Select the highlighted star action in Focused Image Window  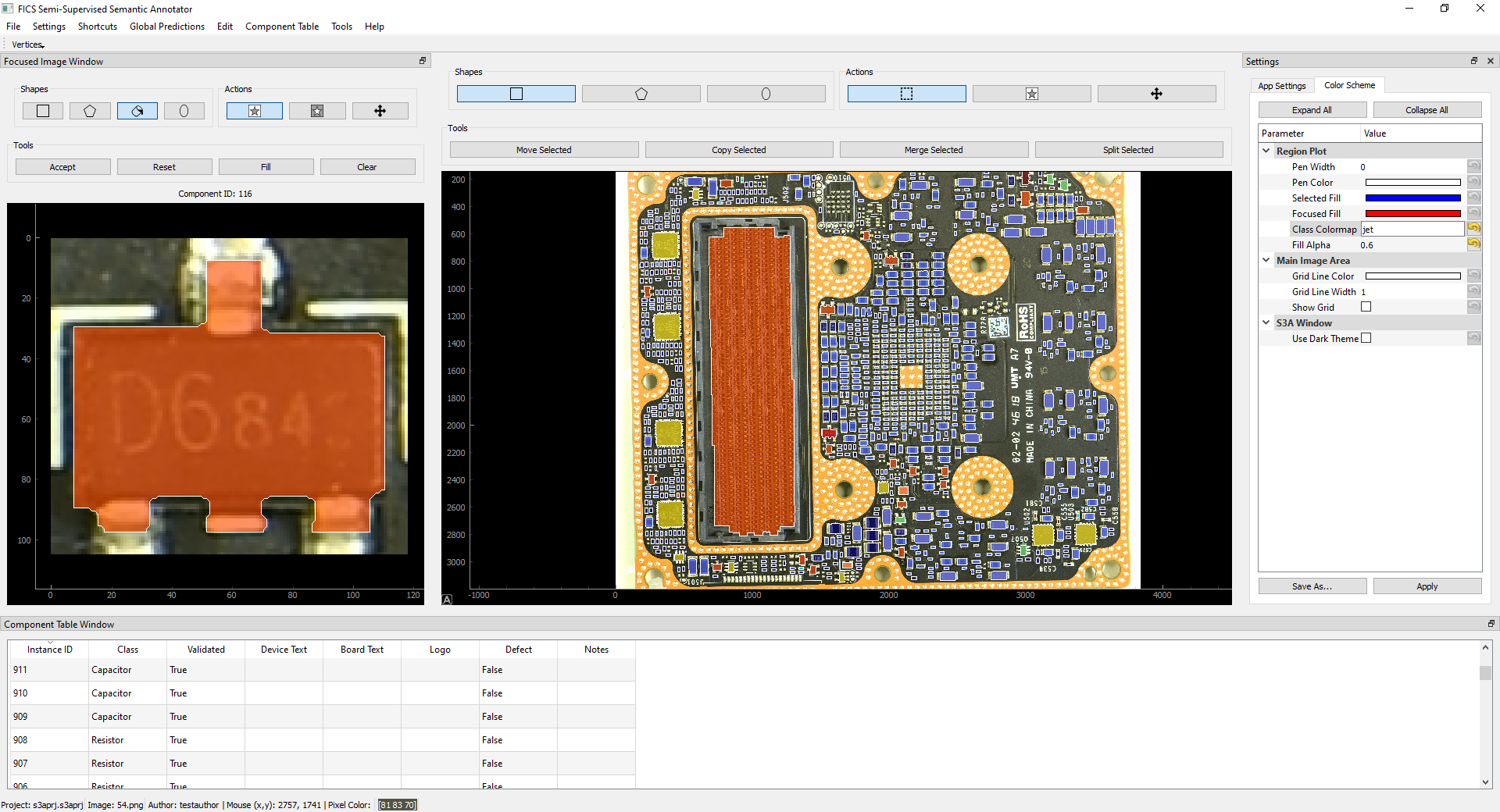[x=253, y=110]
